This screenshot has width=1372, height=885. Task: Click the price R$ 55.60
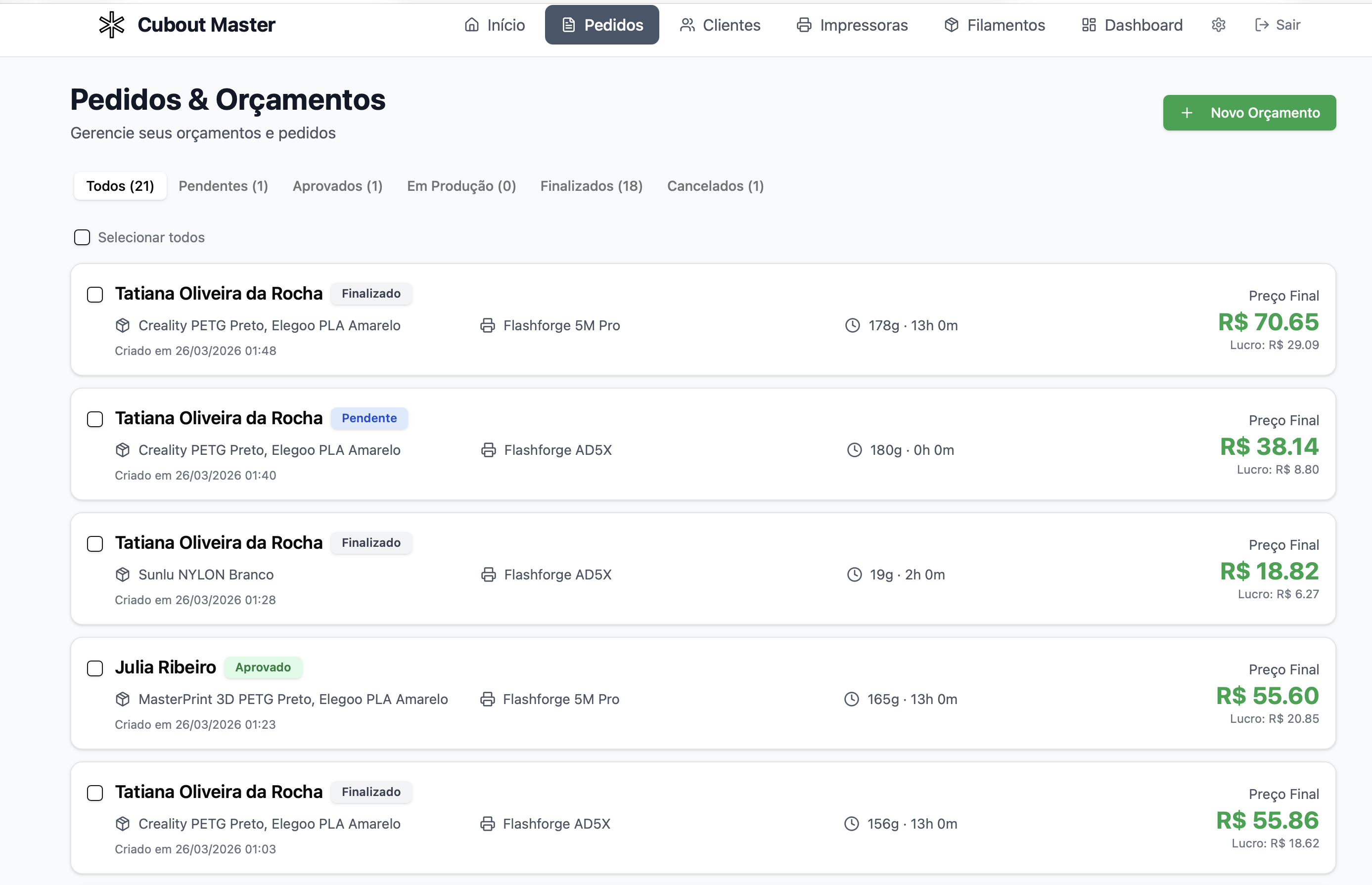1267,696
